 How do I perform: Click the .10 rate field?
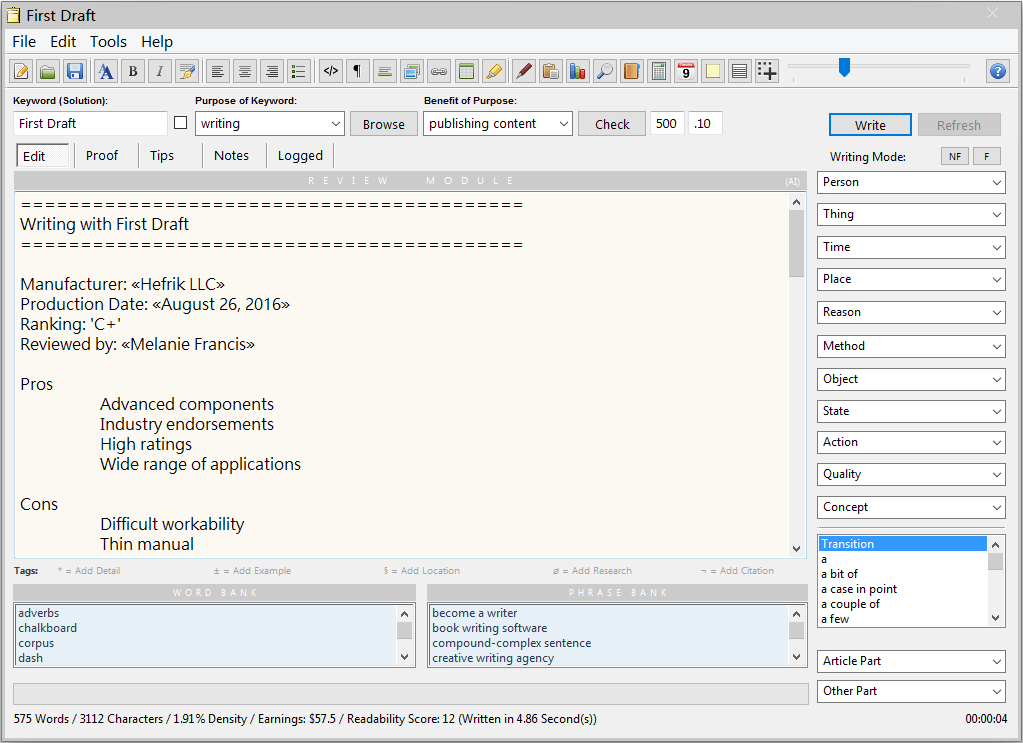click(705, 123)
